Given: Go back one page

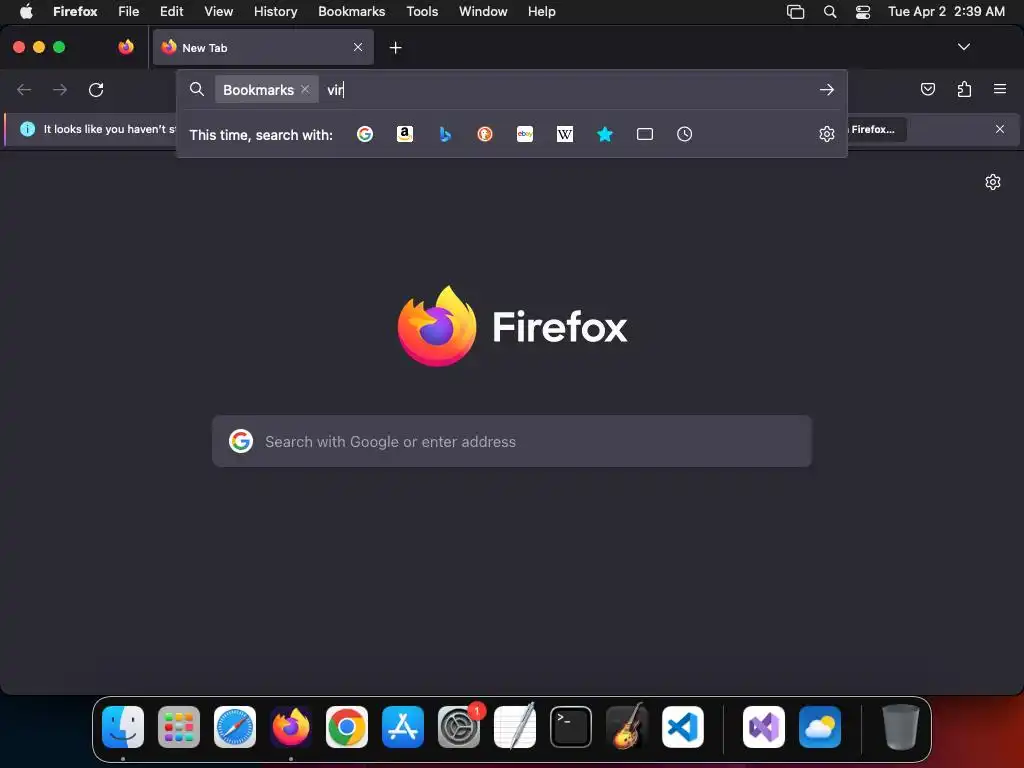Looking at the screenshot, I should 24,89.
